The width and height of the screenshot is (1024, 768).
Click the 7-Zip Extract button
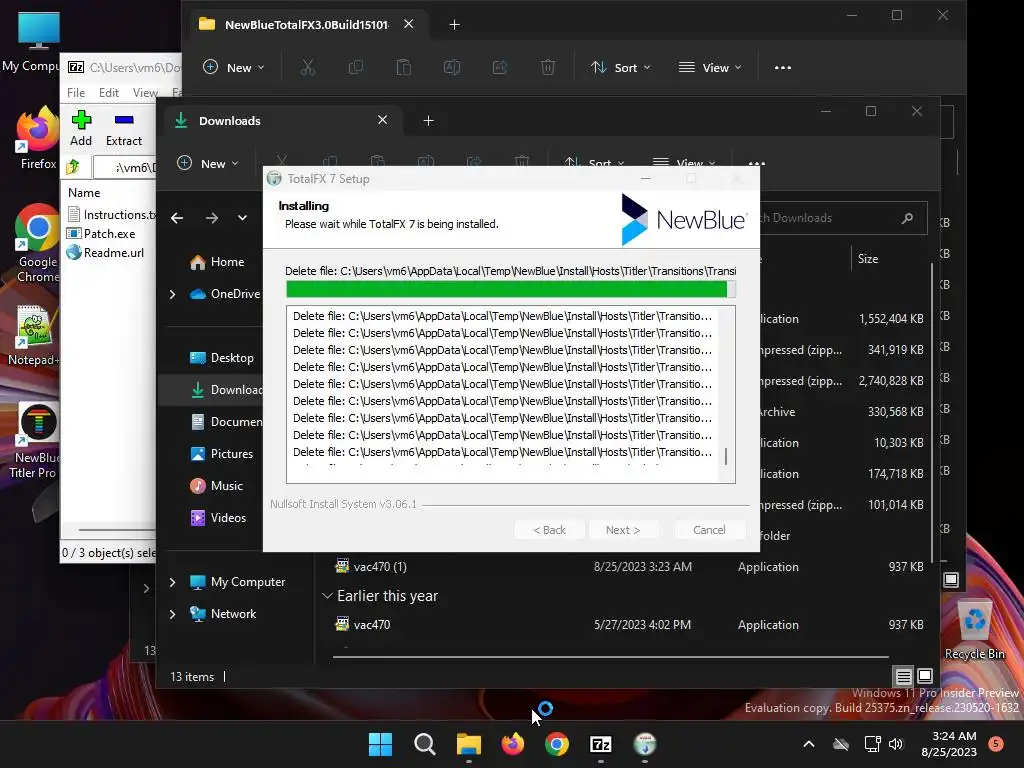[x=123, y=129]
